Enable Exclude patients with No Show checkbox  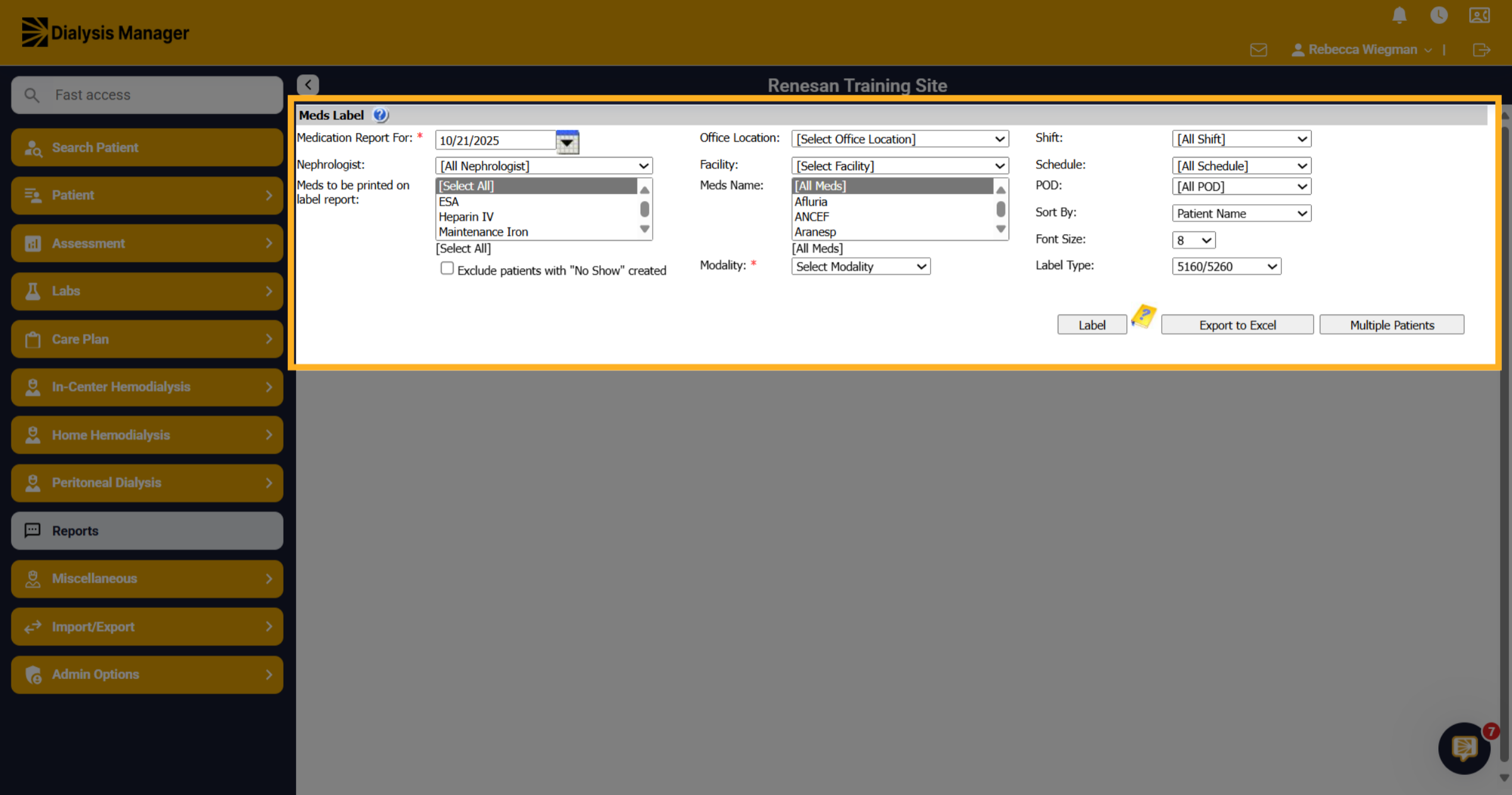(447, 269)
